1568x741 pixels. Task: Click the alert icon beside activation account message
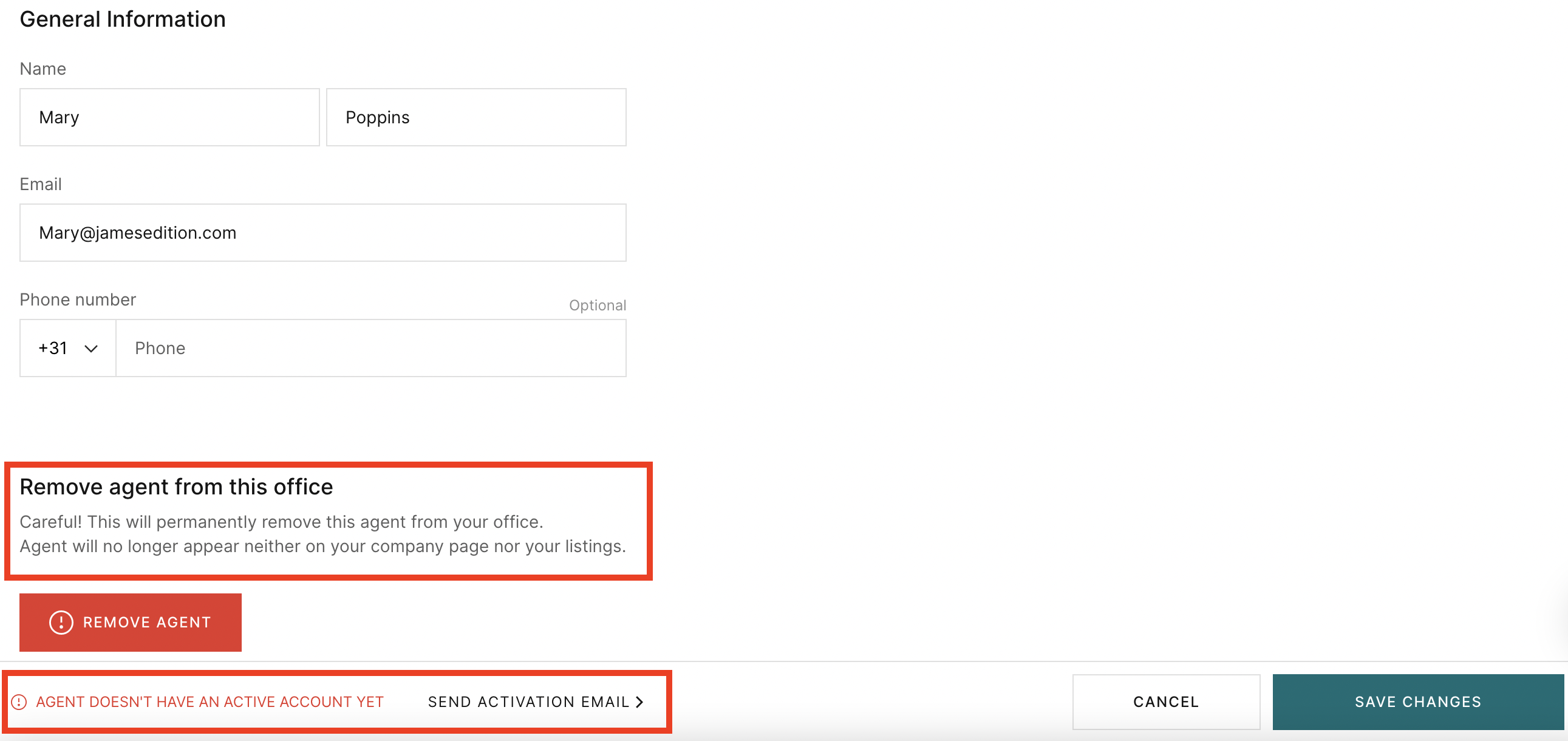(x=19, y=702)
